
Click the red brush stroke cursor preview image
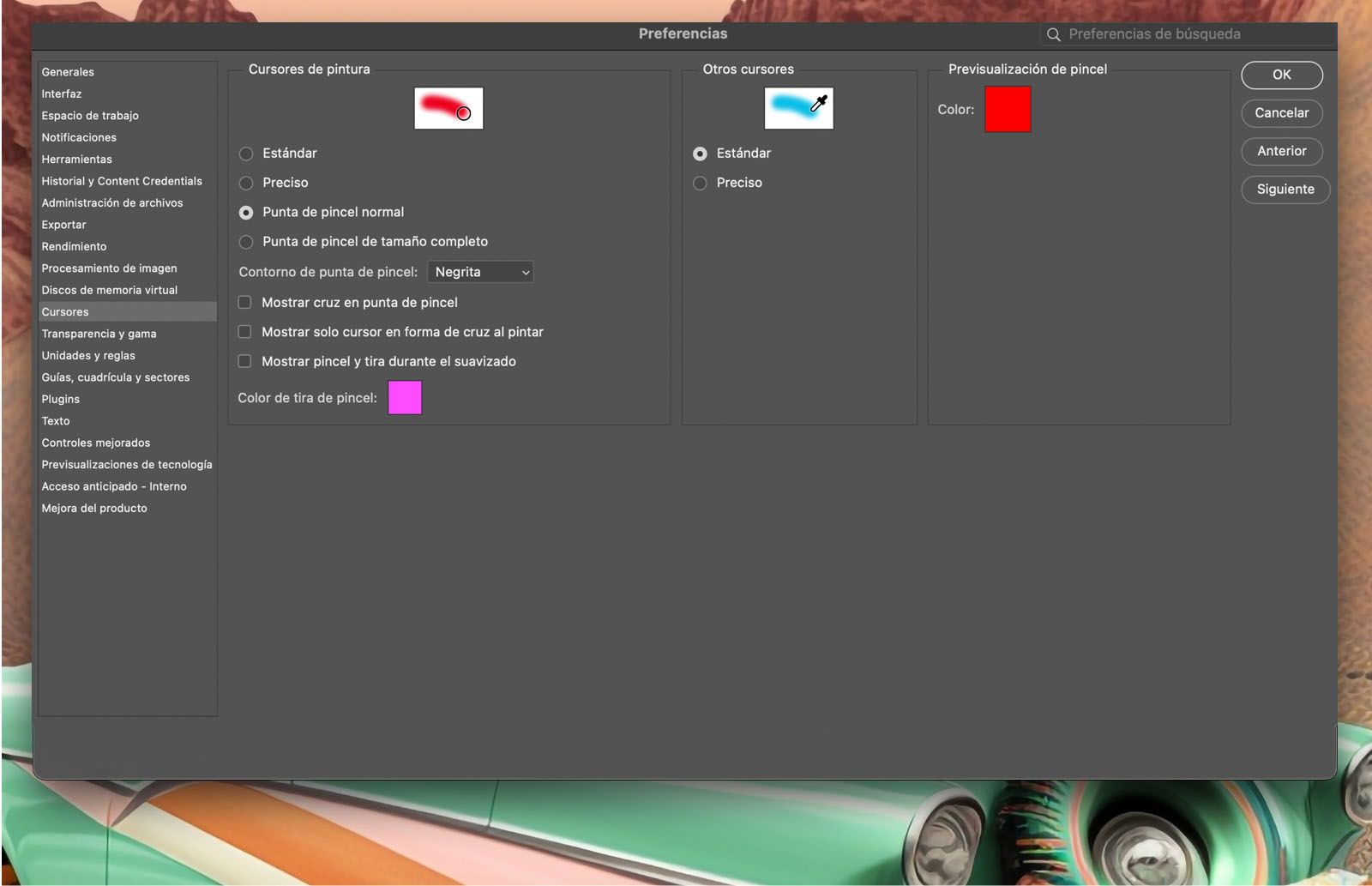coord(449,108)
